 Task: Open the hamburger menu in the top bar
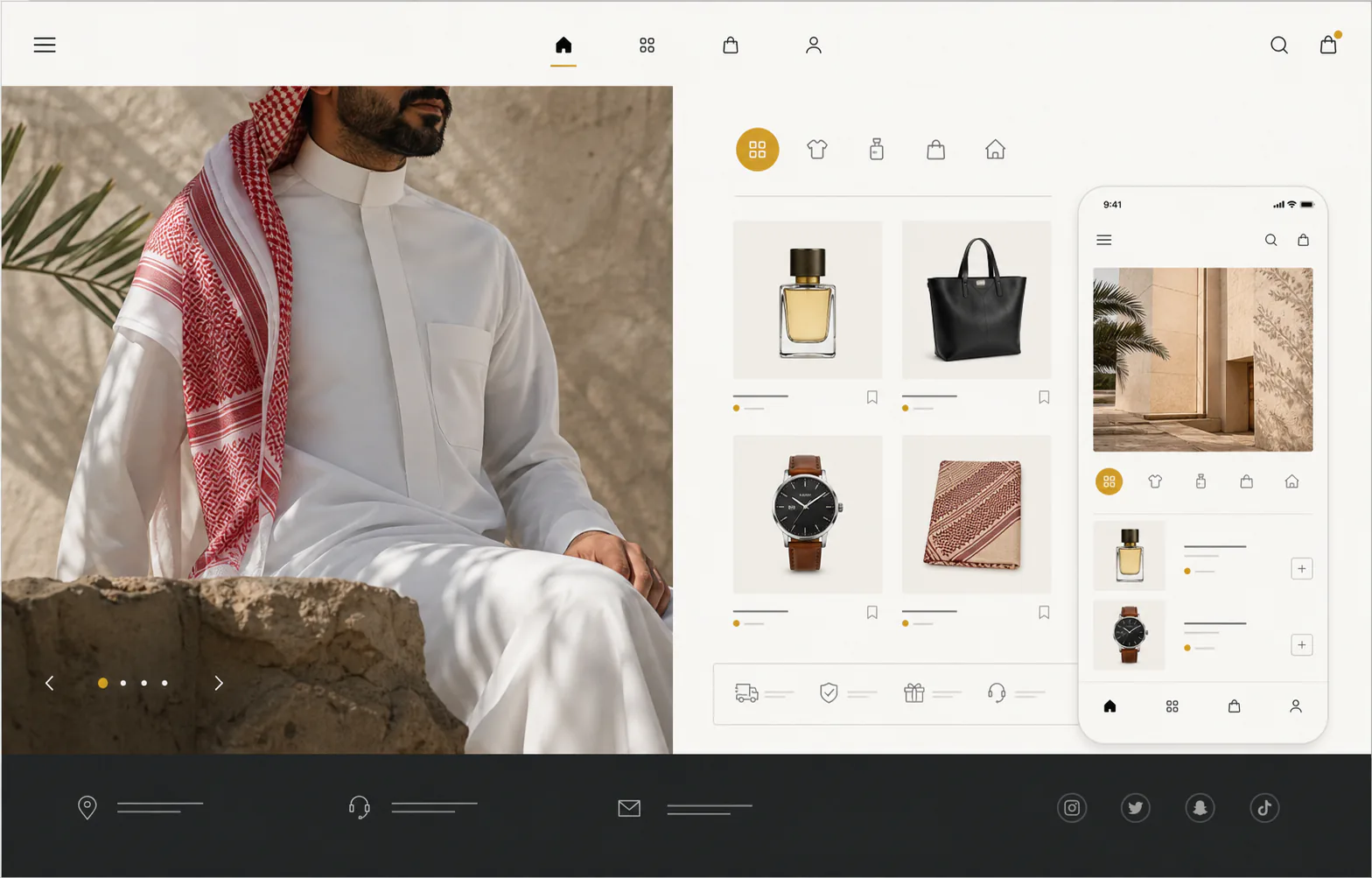point(45,45)
